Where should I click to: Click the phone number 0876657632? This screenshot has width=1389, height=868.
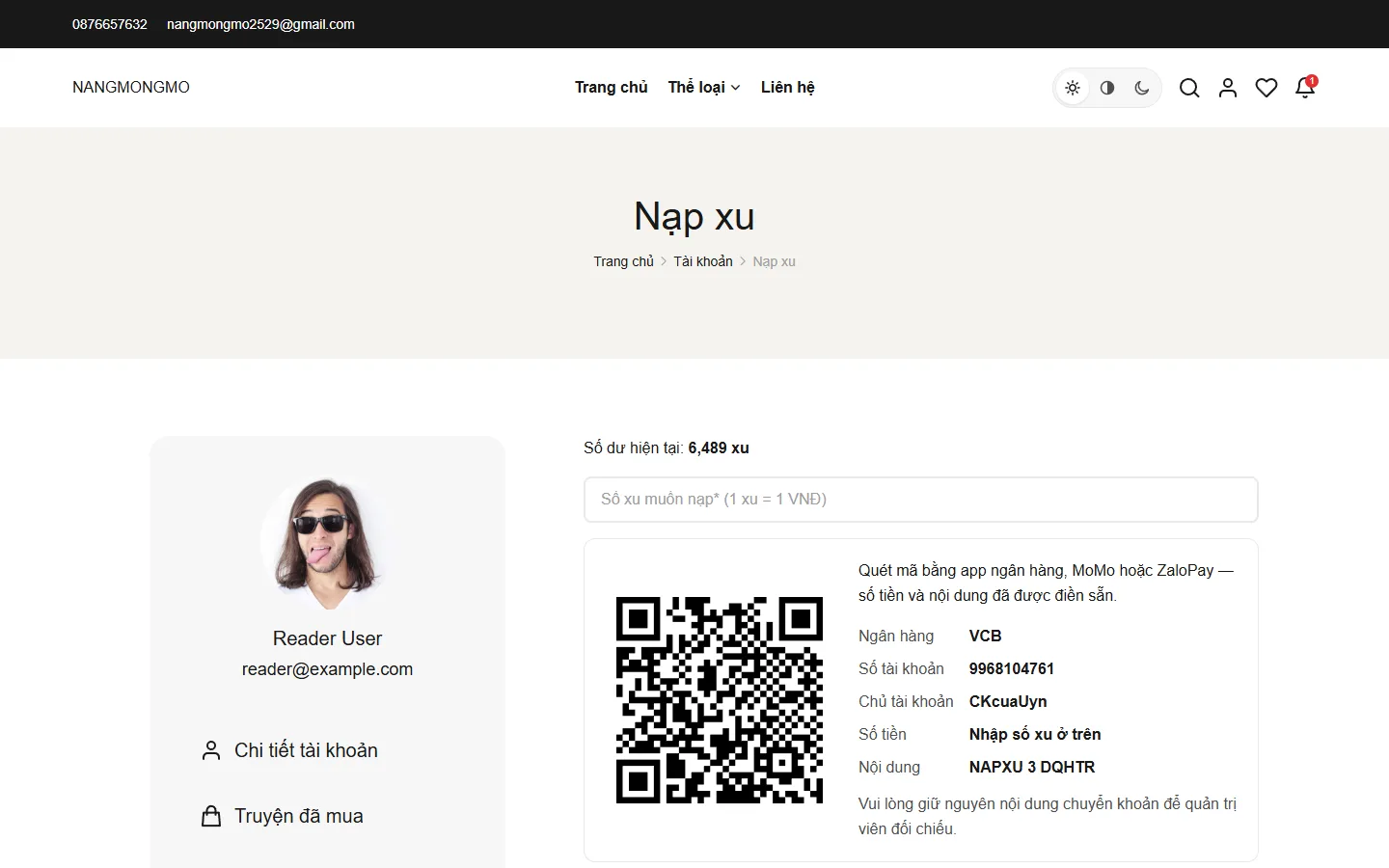tap(110, 24)
